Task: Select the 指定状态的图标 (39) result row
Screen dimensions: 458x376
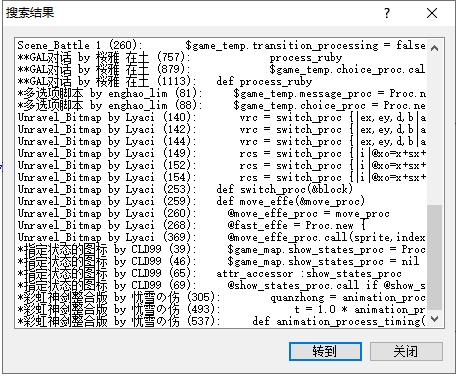Action: [221, 249]
